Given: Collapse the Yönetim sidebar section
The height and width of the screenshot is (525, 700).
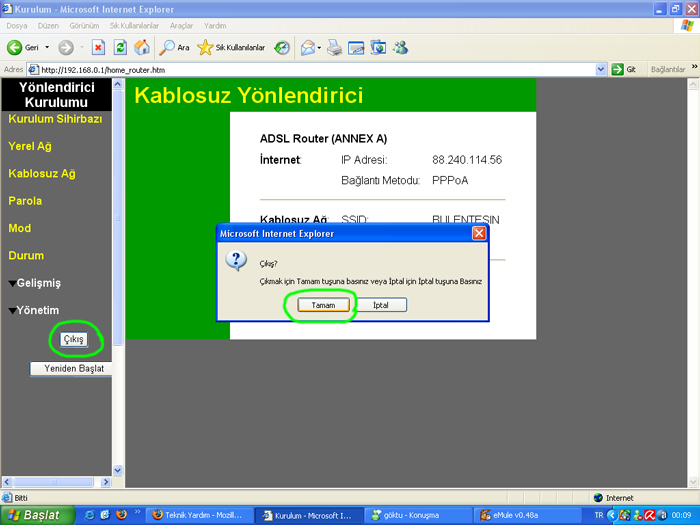Looking at the screenshot, I should click(34, 310).
